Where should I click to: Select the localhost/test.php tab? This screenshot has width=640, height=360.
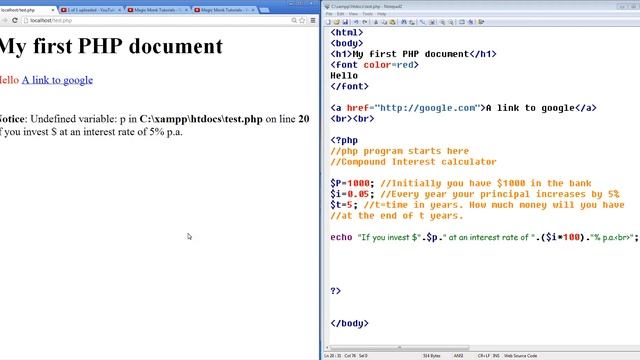[28, 10]
